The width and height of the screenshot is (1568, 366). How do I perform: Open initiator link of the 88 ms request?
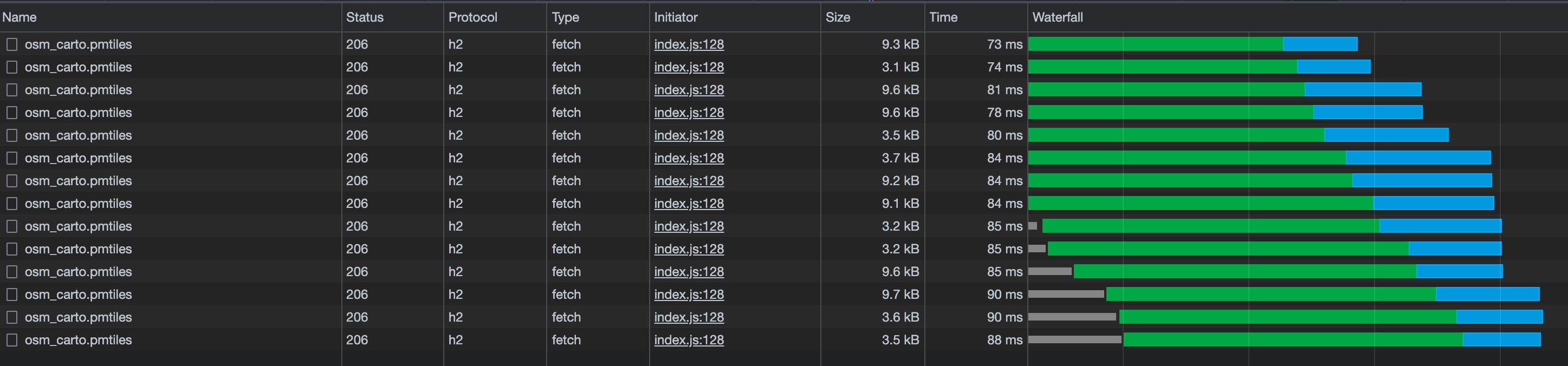click(x=689, y=340)
